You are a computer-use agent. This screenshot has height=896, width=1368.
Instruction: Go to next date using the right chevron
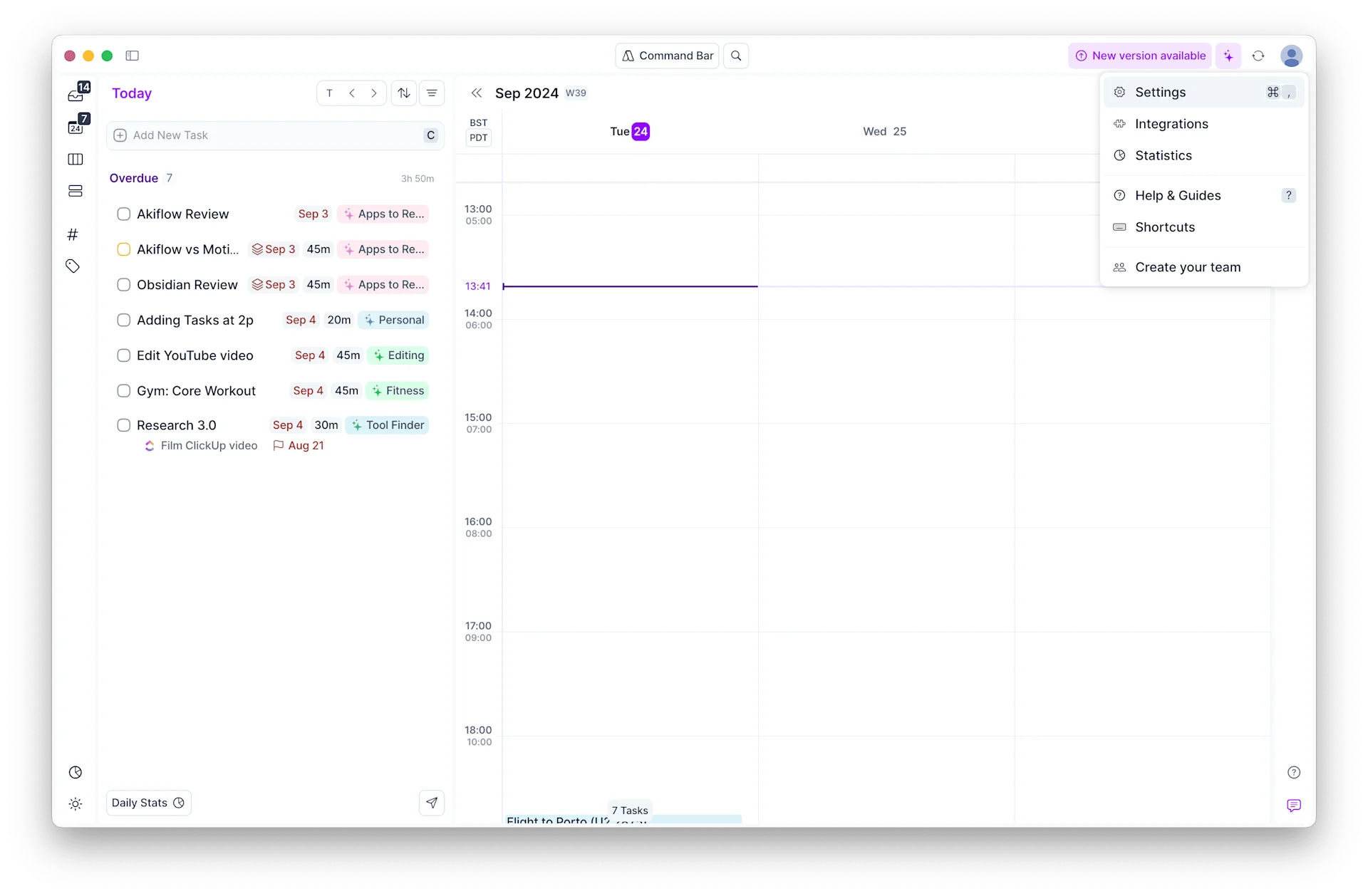[x=374, y=93]
